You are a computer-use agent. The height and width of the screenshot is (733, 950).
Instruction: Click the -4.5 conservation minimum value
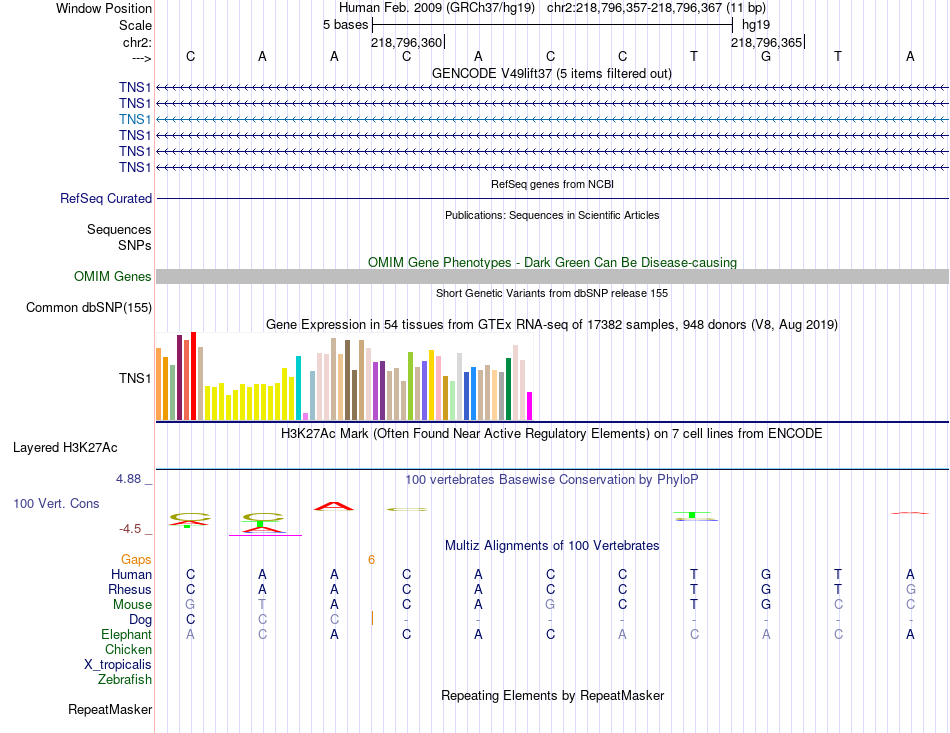[x=130, y=529]
